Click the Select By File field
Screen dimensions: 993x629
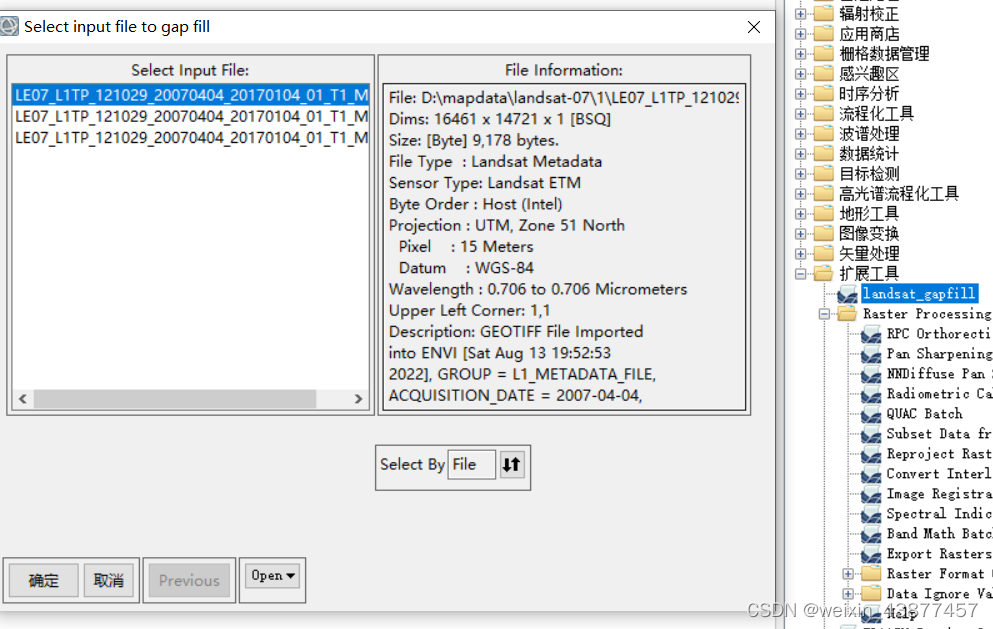pos(471,464)
